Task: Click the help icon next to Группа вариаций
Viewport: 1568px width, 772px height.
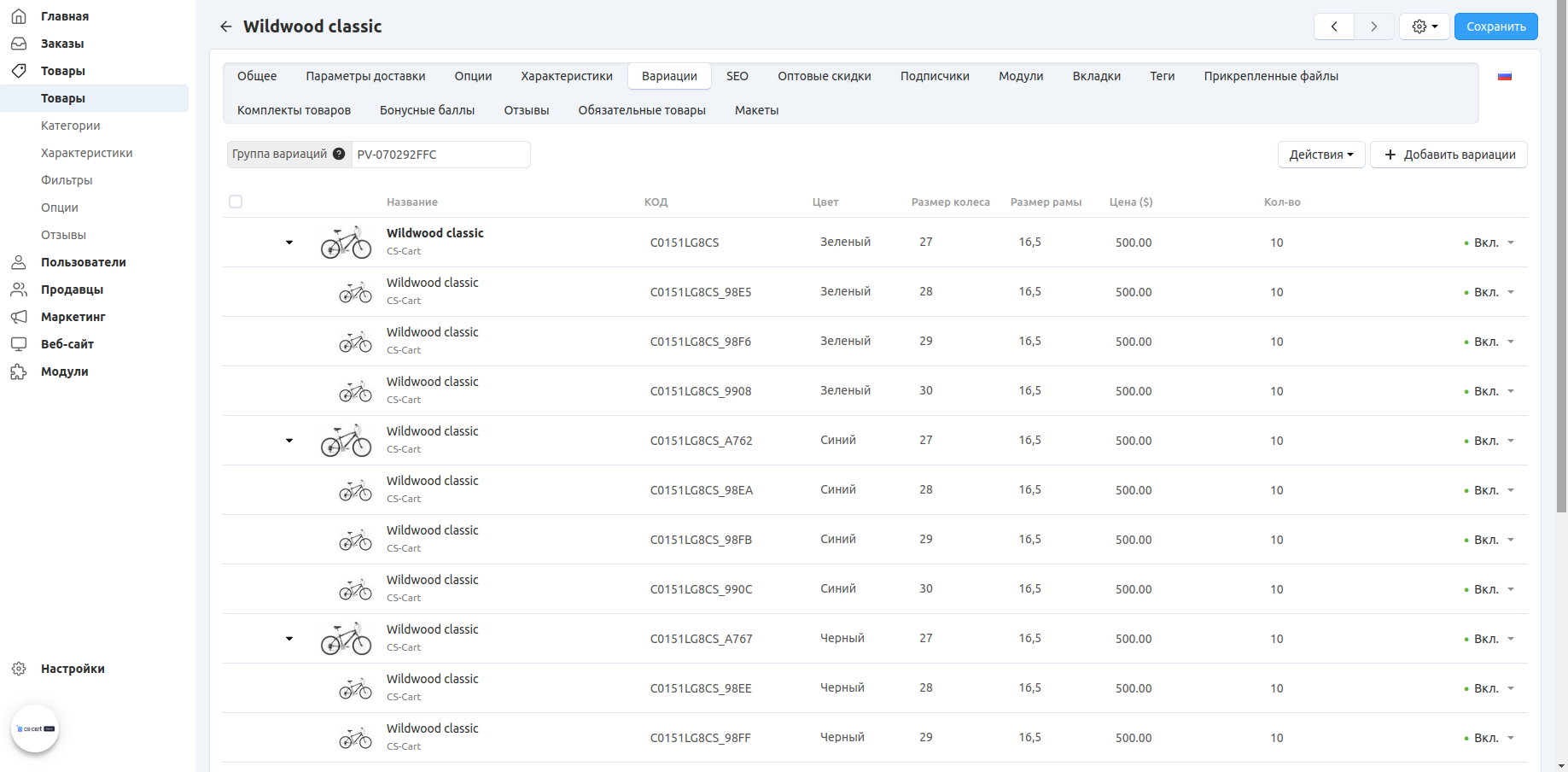Action: pos(339,155)
